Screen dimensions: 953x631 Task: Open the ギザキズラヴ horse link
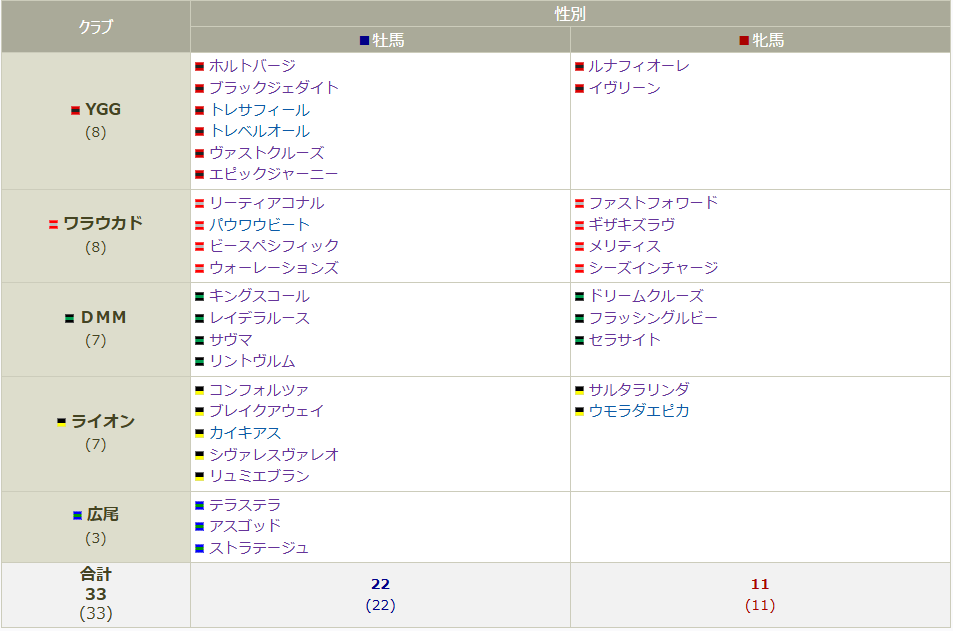coord(631,224)
